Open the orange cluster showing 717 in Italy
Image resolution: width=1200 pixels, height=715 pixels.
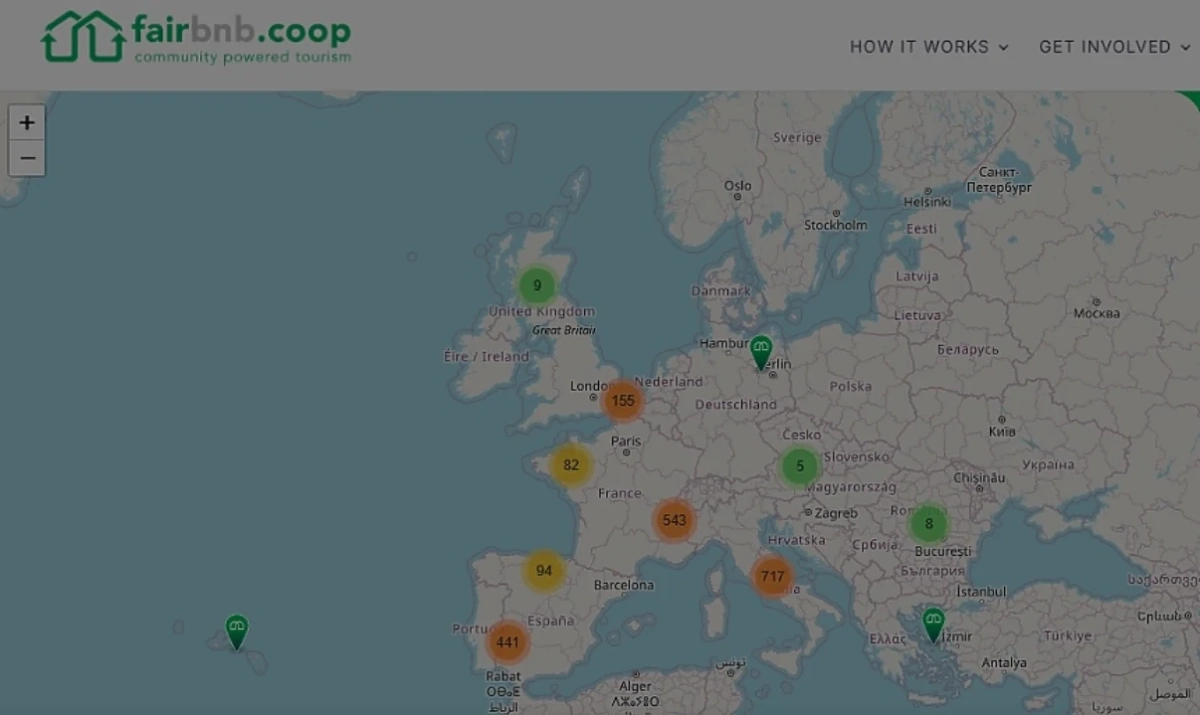click(x=772, y=577)
